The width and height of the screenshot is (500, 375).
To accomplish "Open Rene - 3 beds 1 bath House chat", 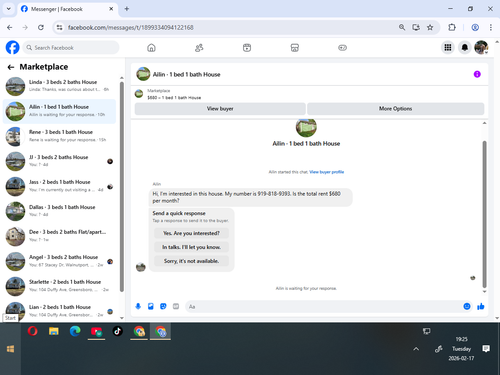I will (59, 136).
